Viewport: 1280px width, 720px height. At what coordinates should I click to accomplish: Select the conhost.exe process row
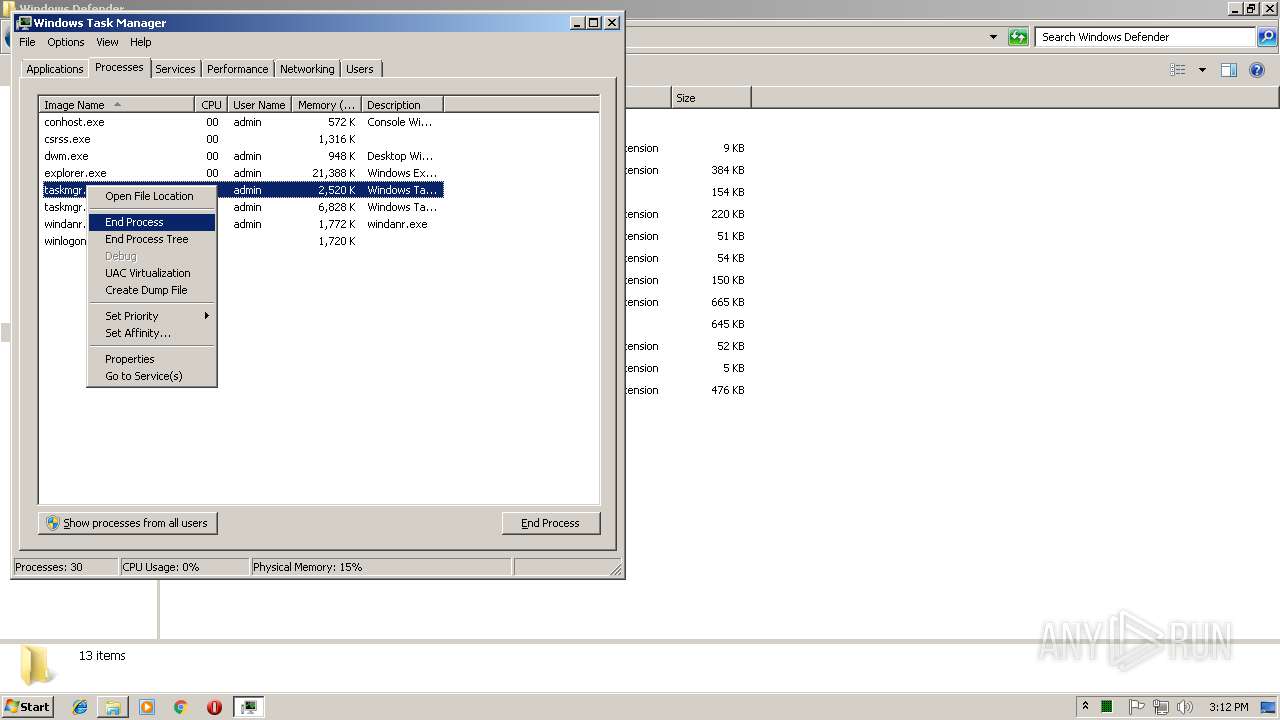tap(241, 122)
